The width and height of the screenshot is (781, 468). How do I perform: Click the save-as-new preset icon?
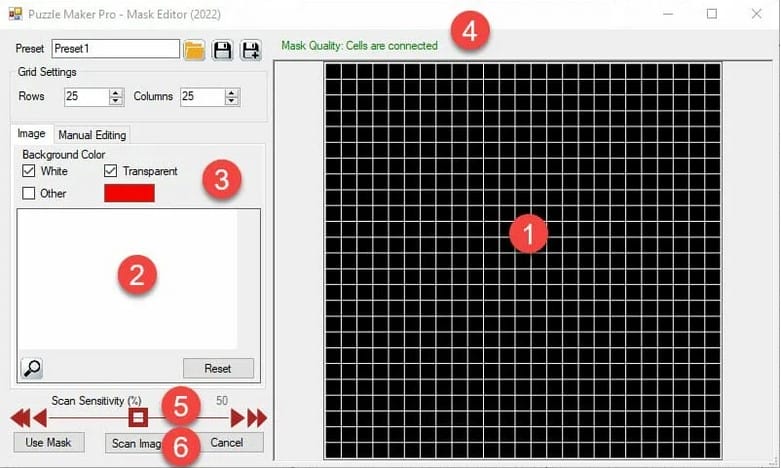[250, 49]
